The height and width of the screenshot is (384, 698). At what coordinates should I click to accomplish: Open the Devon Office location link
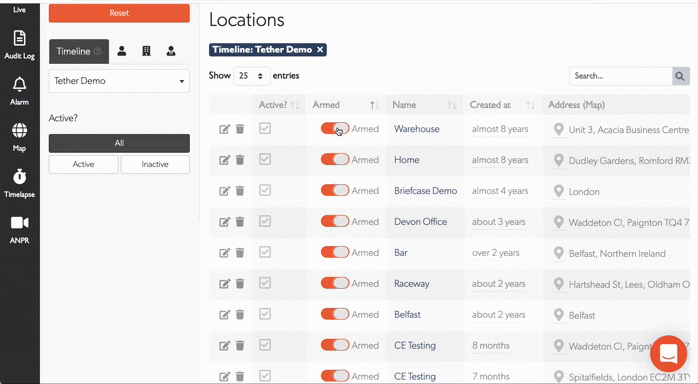click(x=421, y=222)
